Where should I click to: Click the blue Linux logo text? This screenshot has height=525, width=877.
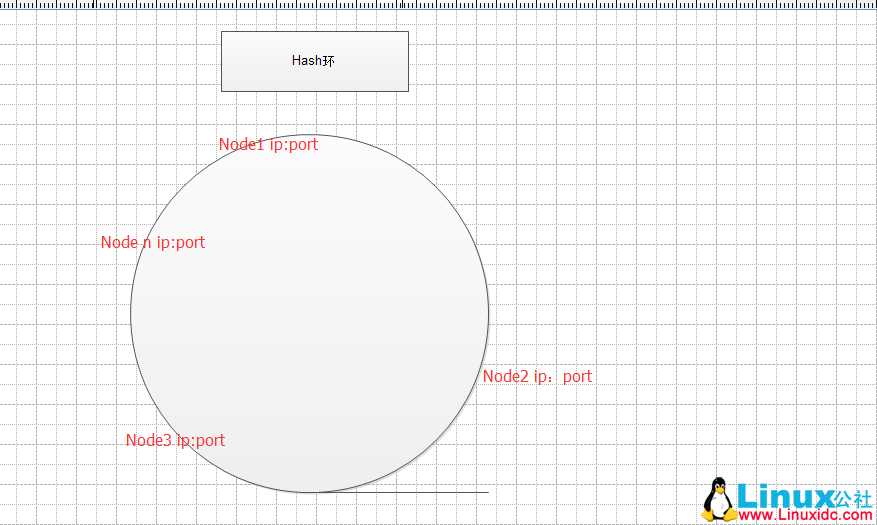pyautogui.click(x=785, y=496)
